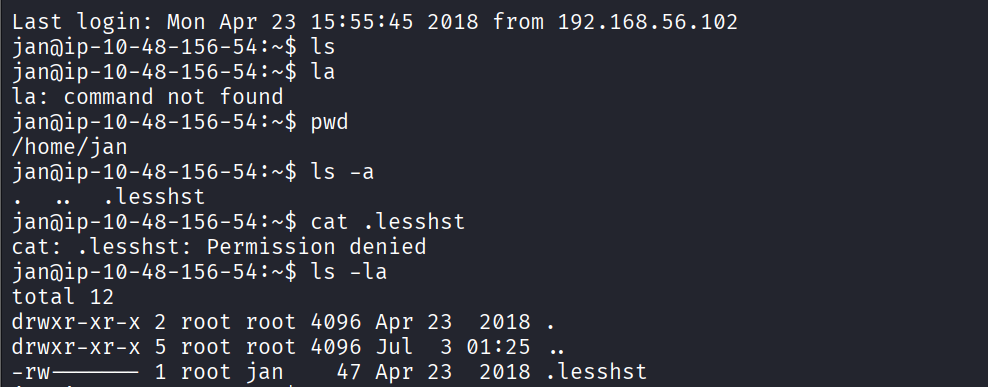Viewport: 988px width, 387px height.
Task: Click the '/home/jan' output path
Action: pos(69,147)
